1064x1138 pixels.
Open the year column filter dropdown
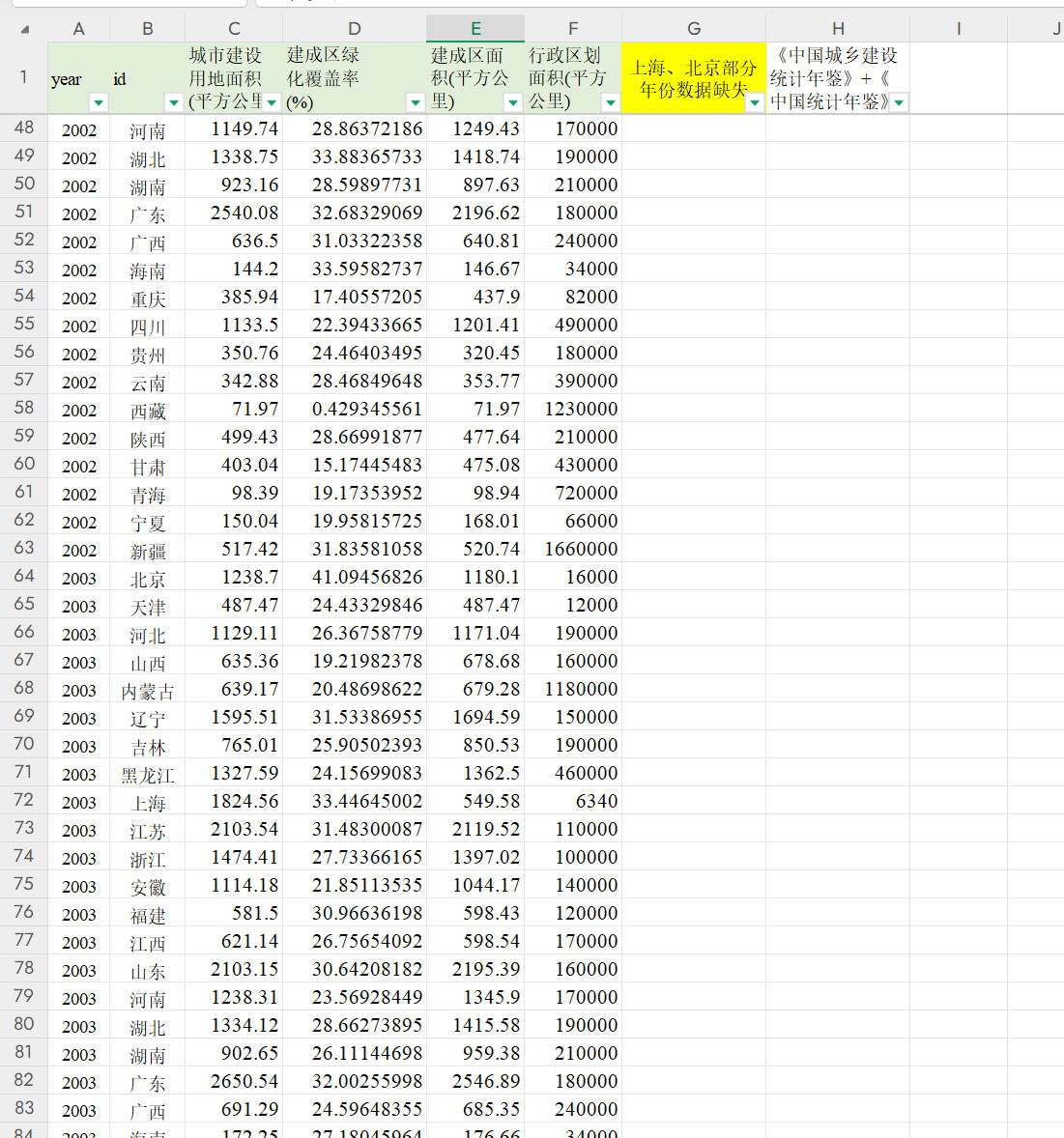coord(98,102)
